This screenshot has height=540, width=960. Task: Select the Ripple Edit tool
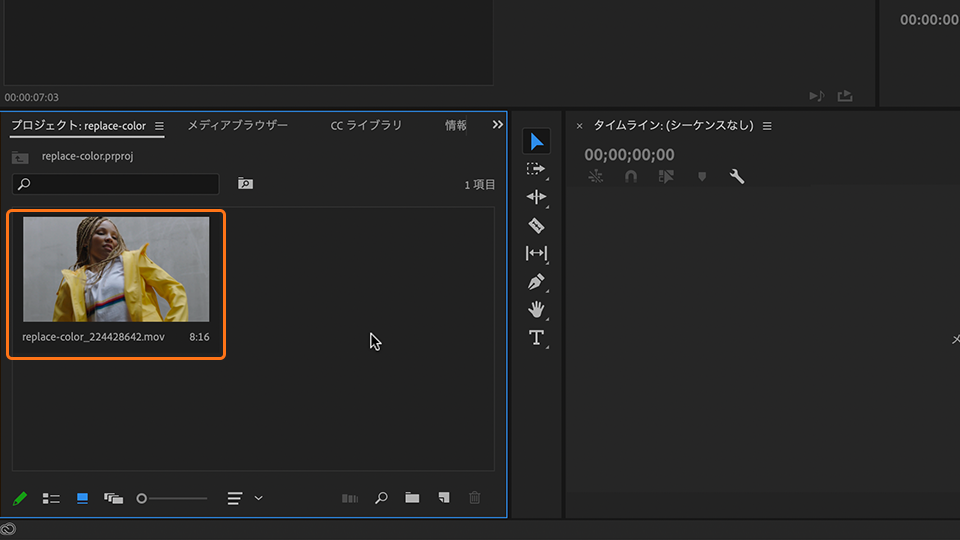(536, 197)
